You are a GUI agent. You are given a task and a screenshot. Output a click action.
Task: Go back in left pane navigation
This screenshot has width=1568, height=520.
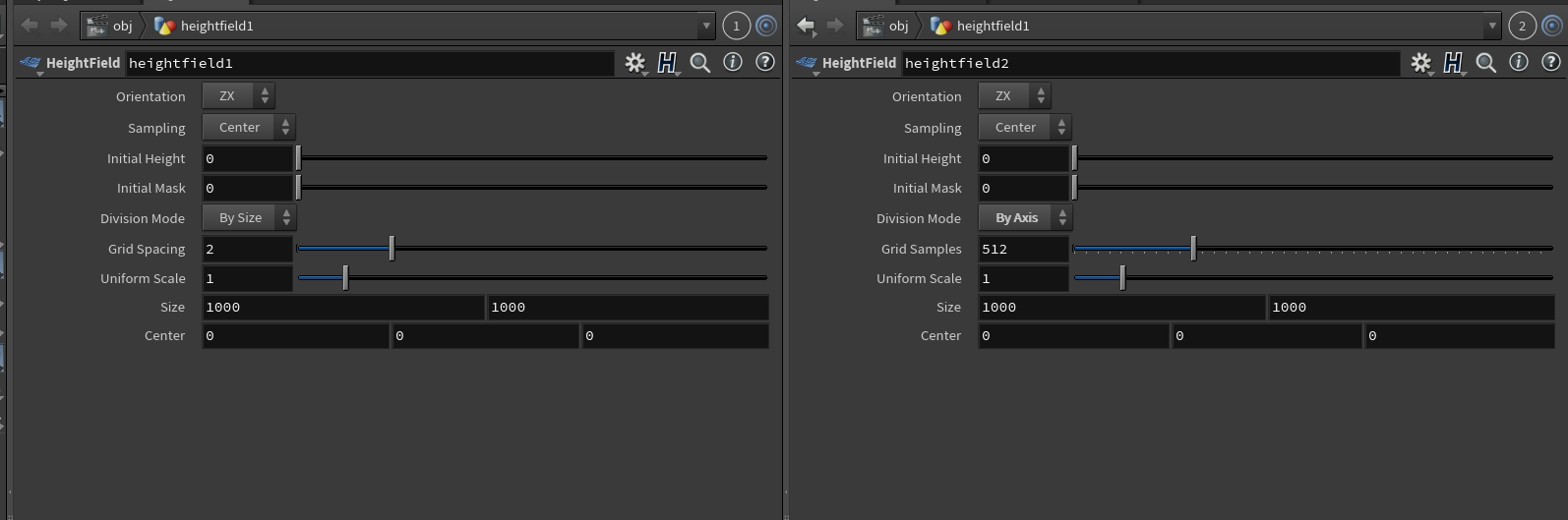coord(30,26)
